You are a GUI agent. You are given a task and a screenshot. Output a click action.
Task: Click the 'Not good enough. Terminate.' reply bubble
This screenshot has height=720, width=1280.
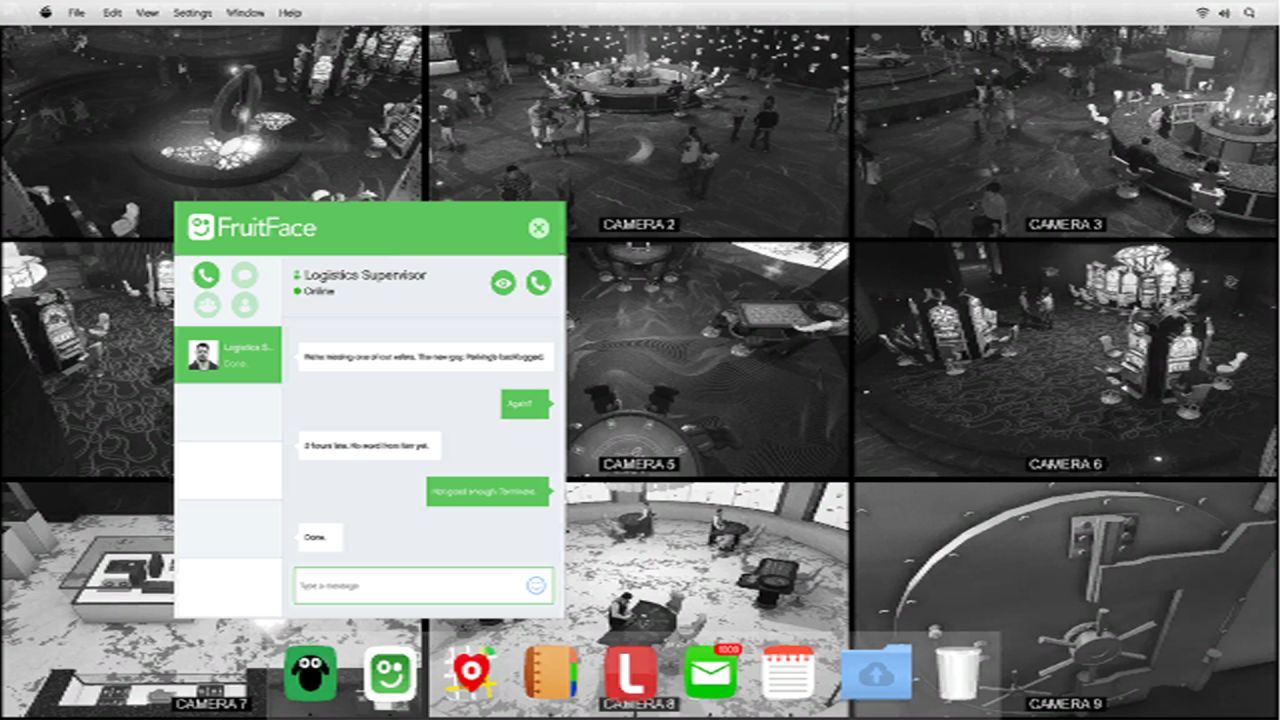[488, 491]
